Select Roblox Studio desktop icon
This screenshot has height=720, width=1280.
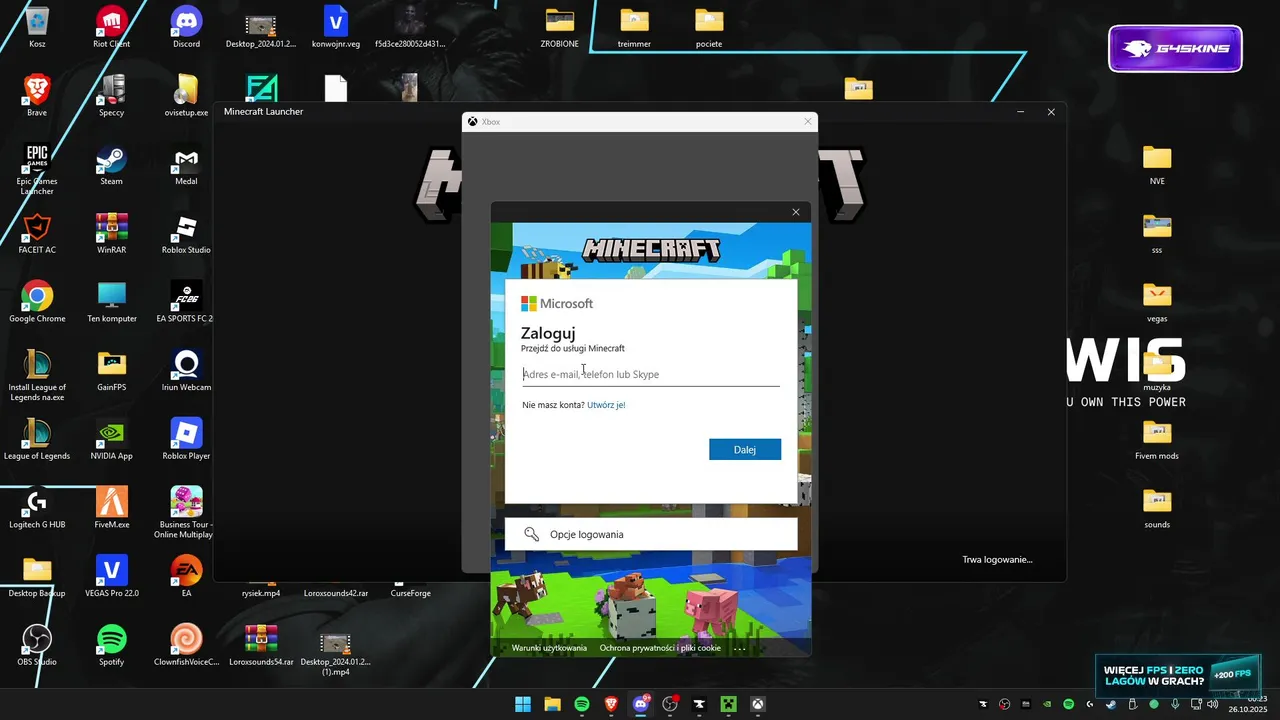pyautogui.click(x=186, y=233)
